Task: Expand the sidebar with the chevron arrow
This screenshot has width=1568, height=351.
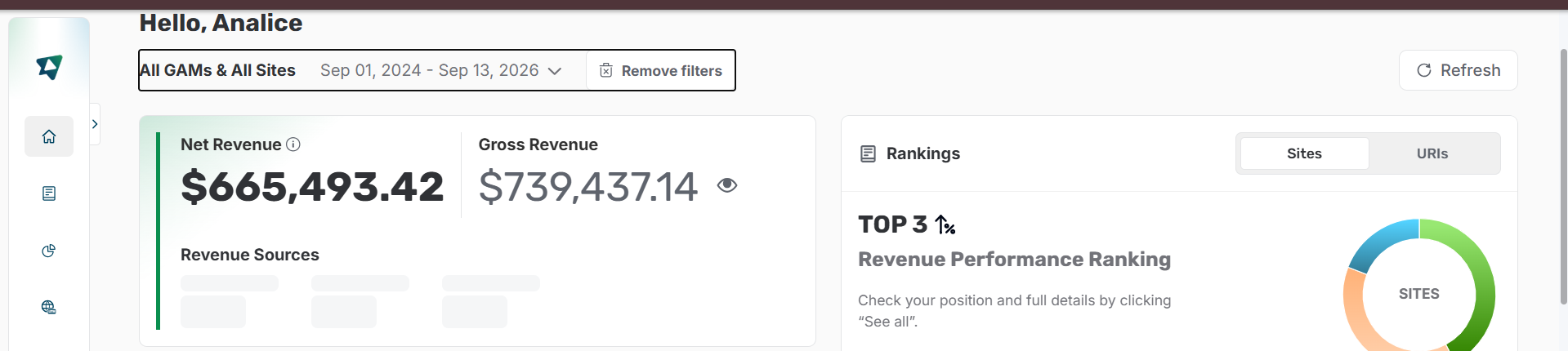Action: [x=95, y=124]
